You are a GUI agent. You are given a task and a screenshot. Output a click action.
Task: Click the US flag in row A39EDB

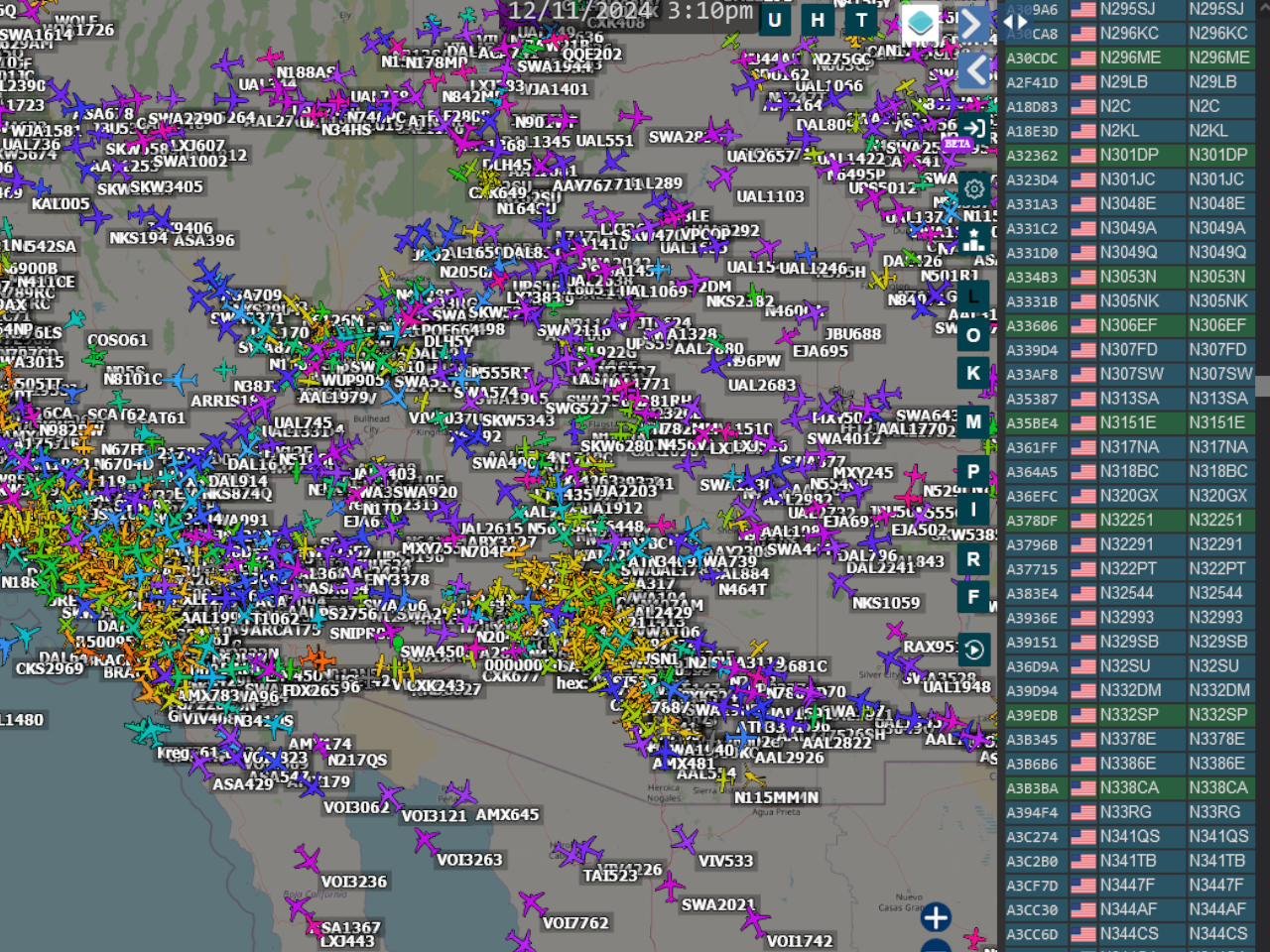[x=1082, y=715]
